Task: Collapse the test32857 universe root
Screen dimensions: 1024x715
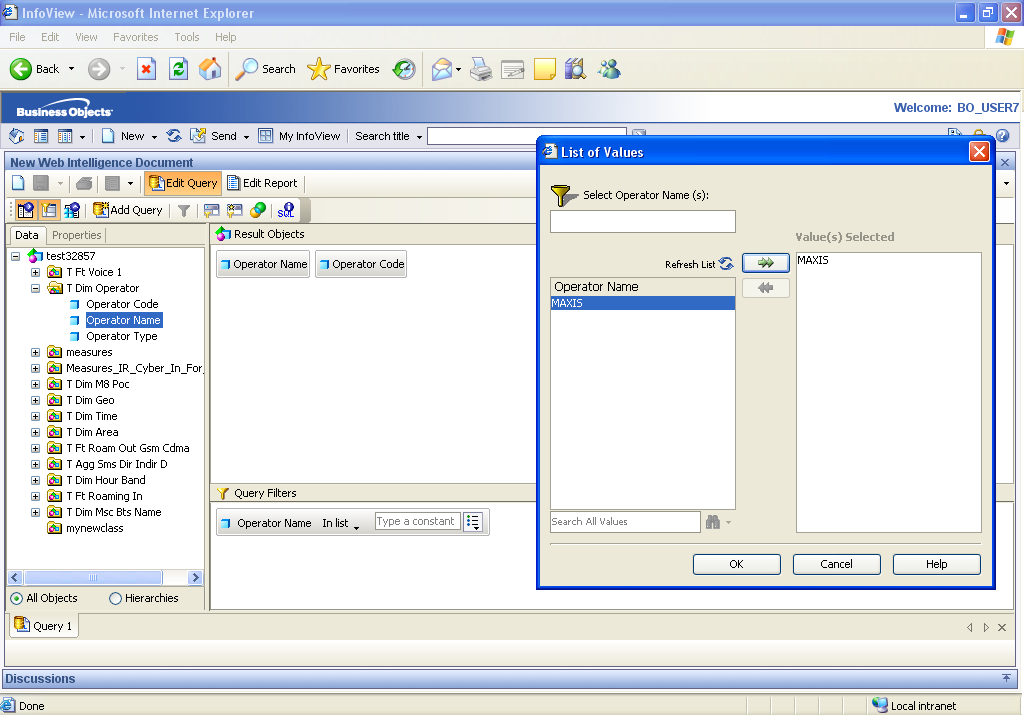Action: 16,256
